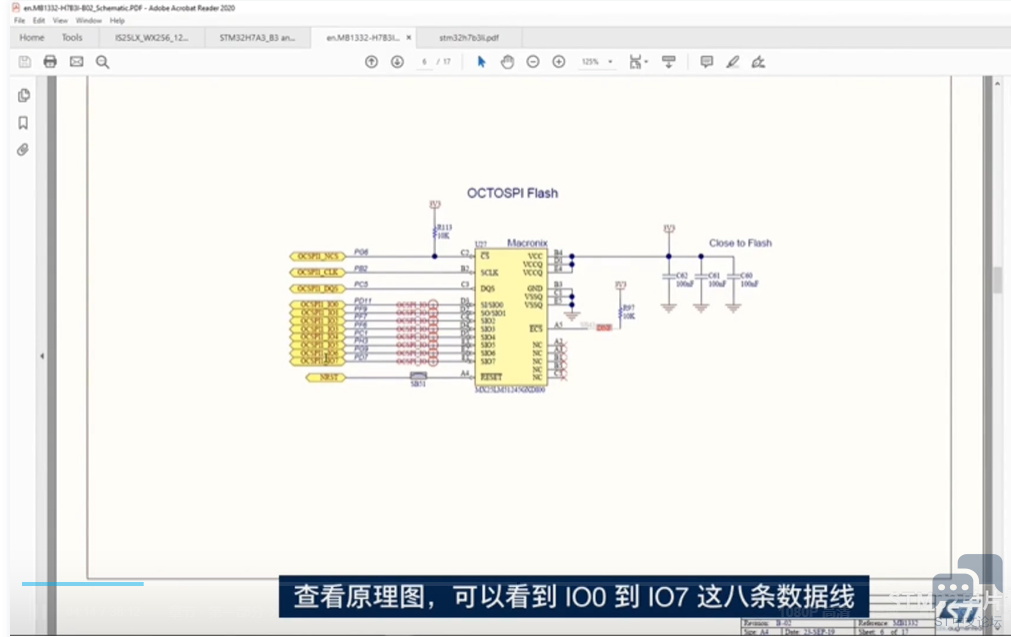Click the page number input field

tap(424, 62)
